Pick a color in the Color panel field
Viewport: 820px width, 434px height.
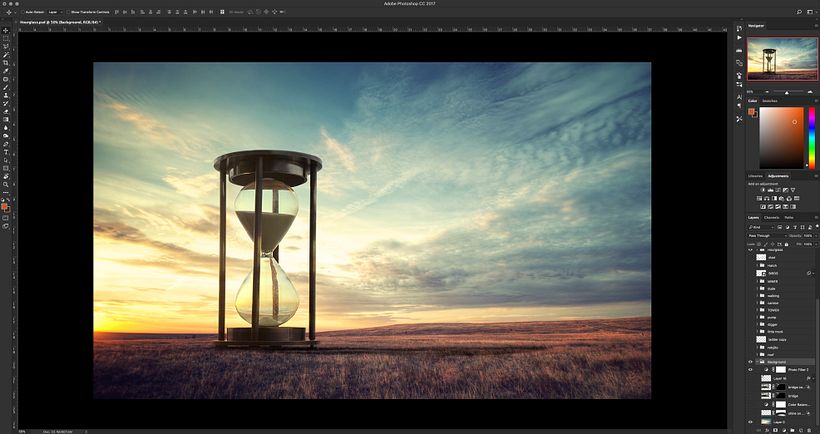click(781, 138)
